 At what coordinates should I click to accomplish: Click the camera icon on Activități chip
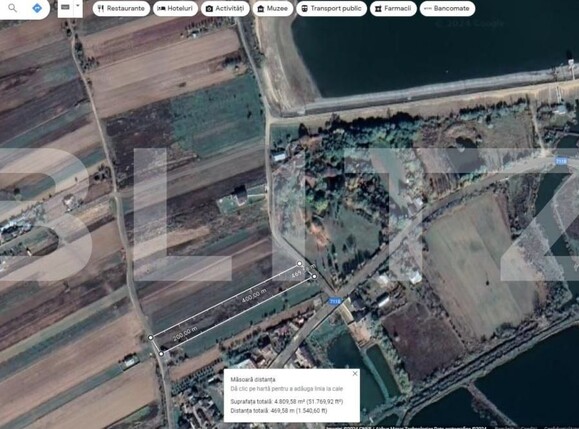(209, 8)
